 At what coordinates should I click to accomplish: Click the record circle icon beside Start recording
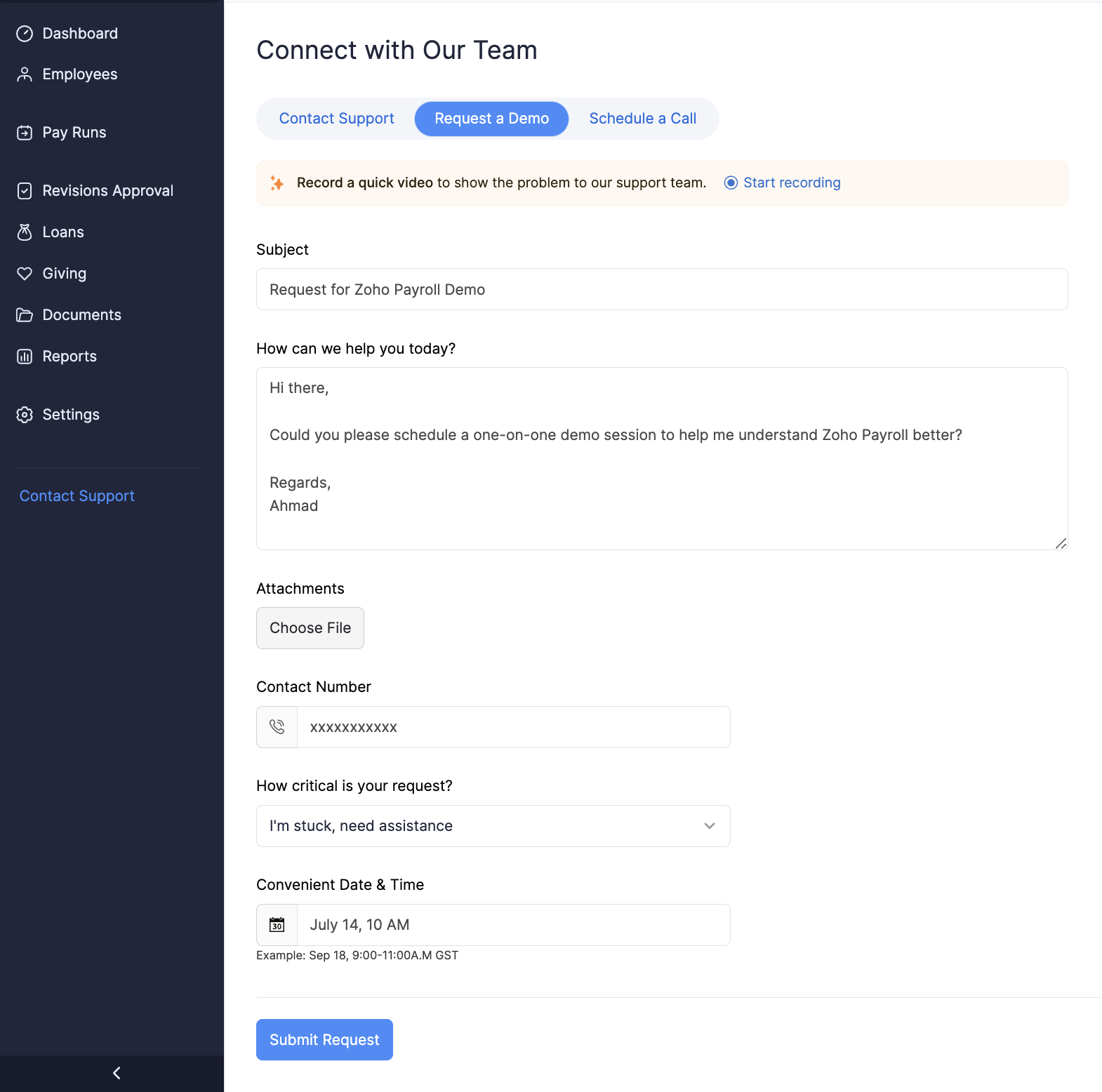731,183
